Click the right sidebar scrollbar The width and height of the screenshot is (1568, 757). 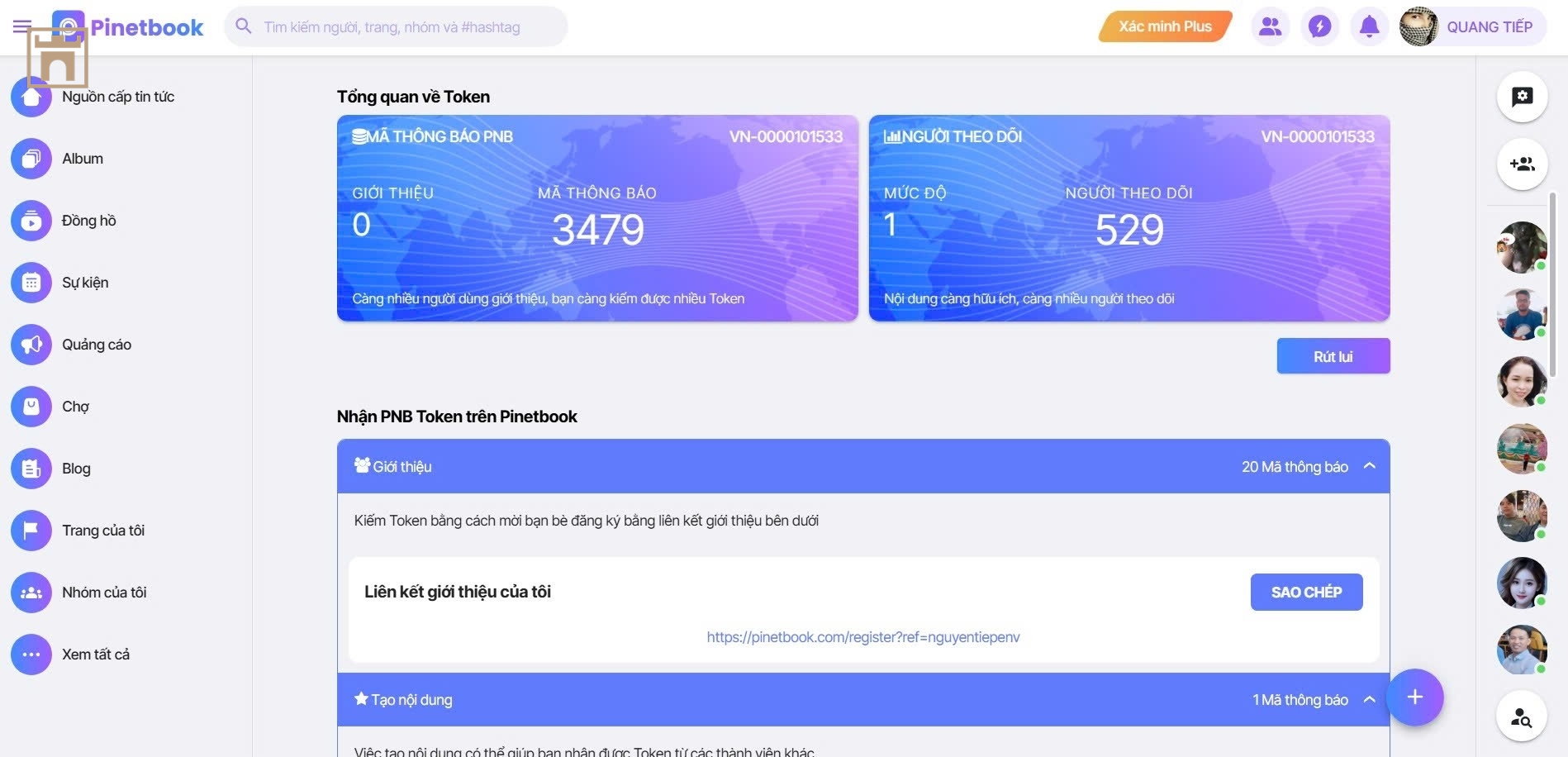1552,285
